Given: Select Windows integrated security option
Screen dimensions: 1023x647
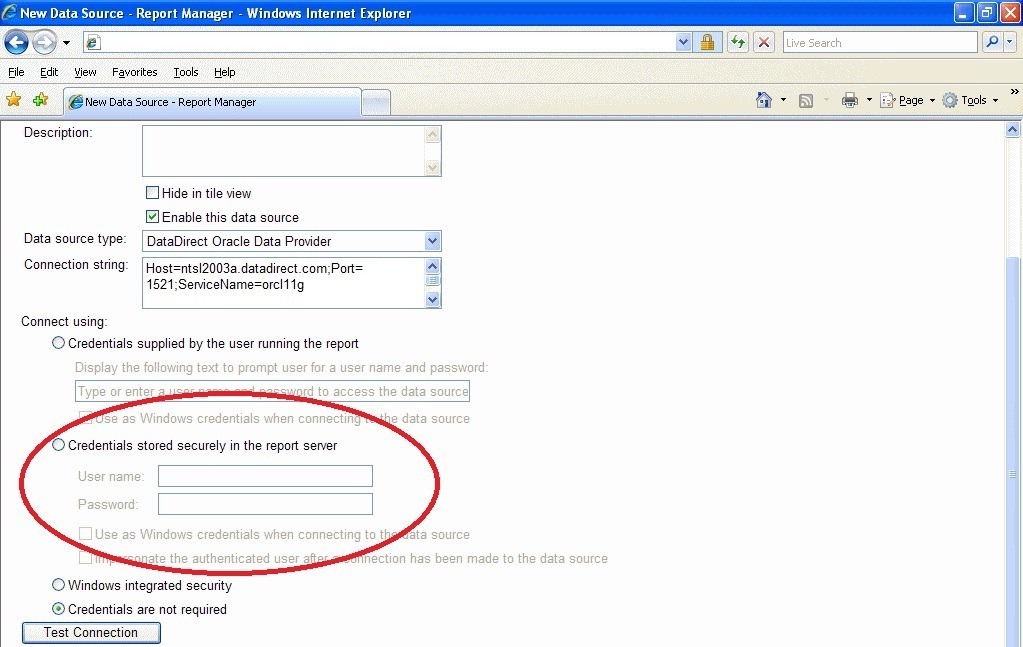Looking at the screenshot, I should click(59, 585).
